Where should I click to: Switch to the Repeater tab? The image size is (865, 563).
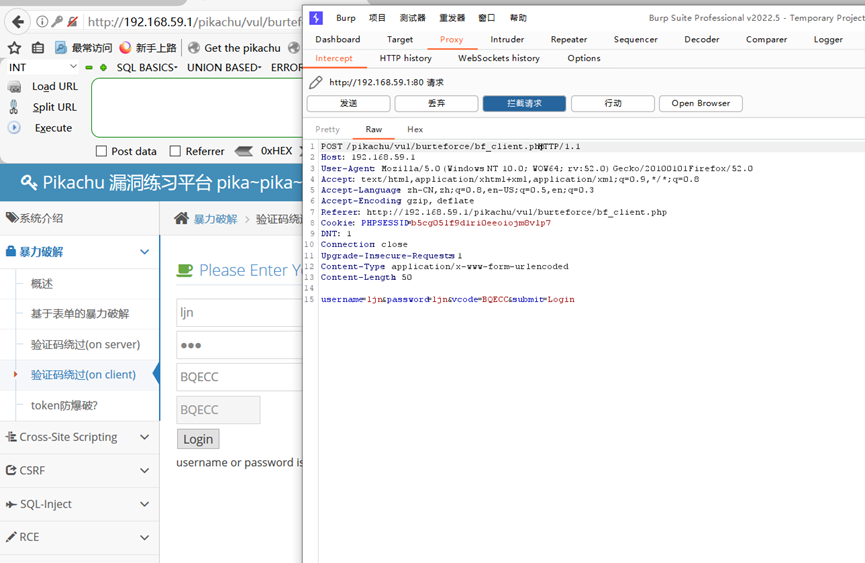coord(569,39)
